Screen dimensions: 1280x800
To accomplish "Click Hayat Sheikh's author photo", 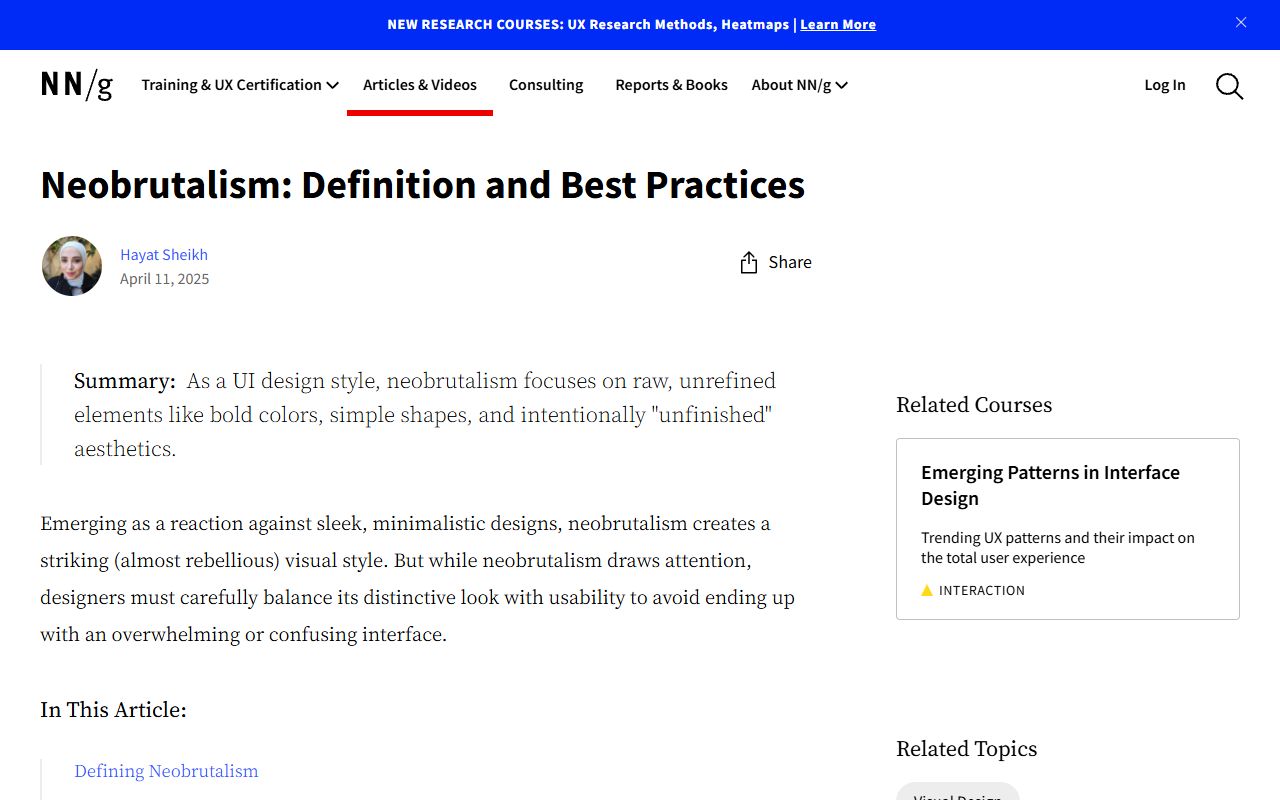I will pyautogui.click(x=72, y=266).
